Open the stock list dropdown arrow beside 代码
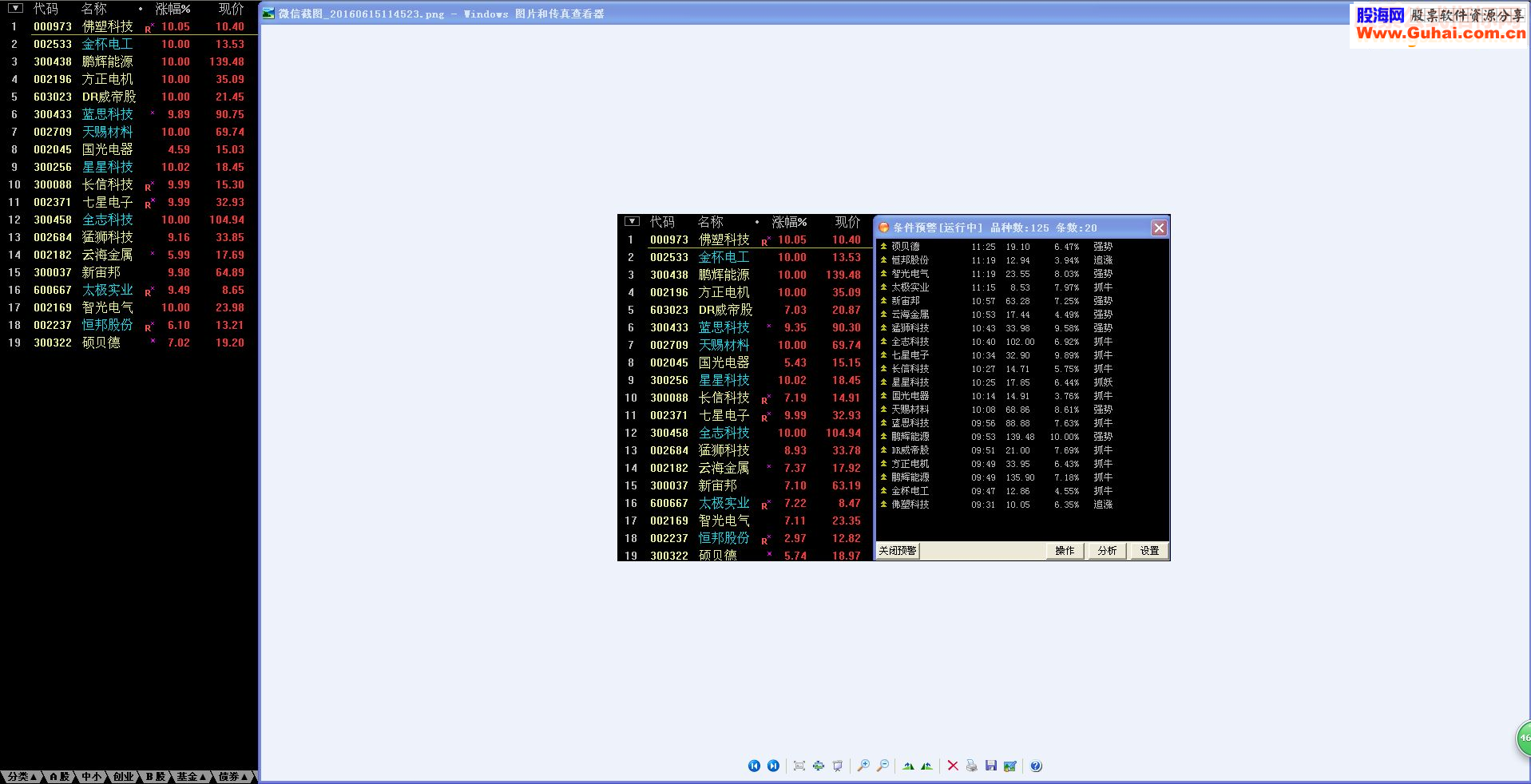Viewport: 1531px width, 784px height. tap(15, 8)
